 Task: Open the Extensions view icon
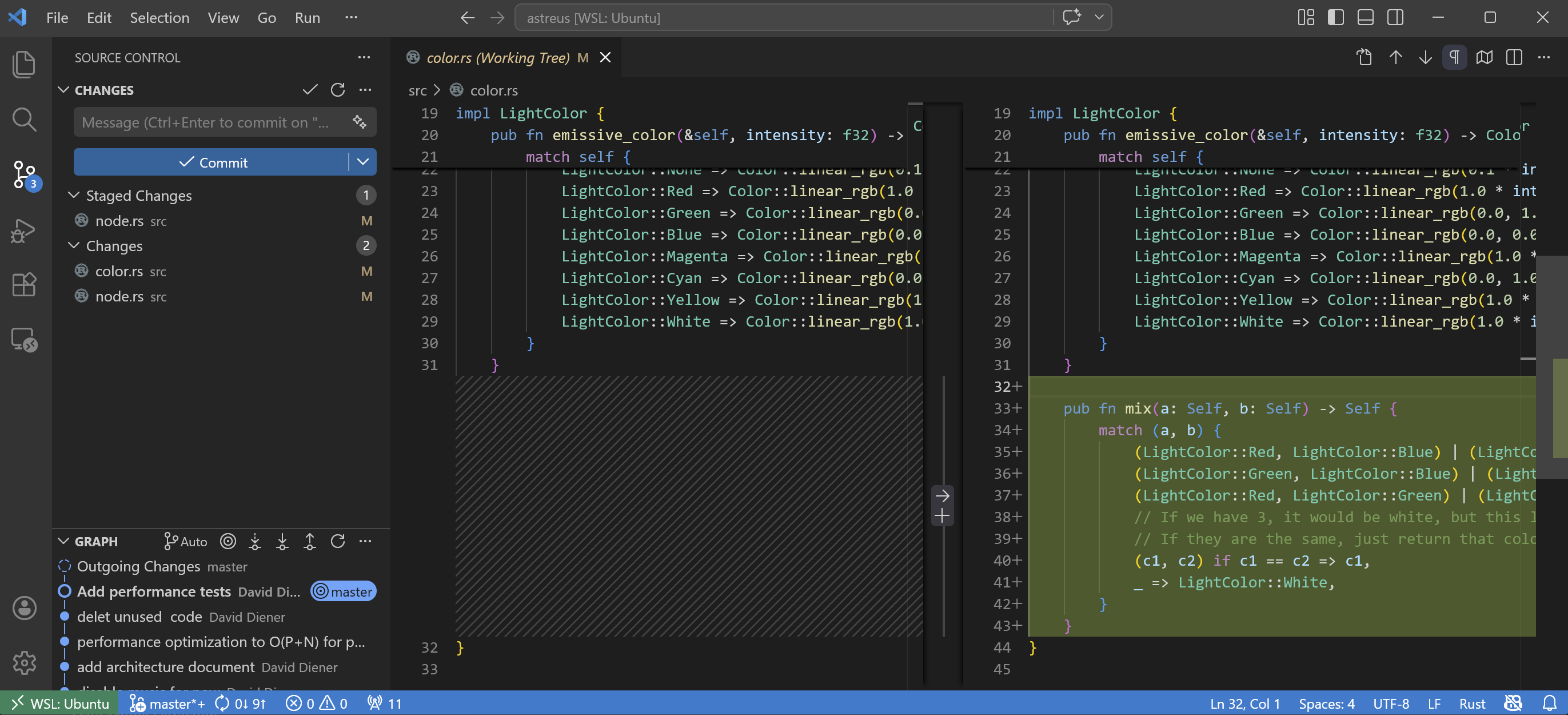pos(25,284)
